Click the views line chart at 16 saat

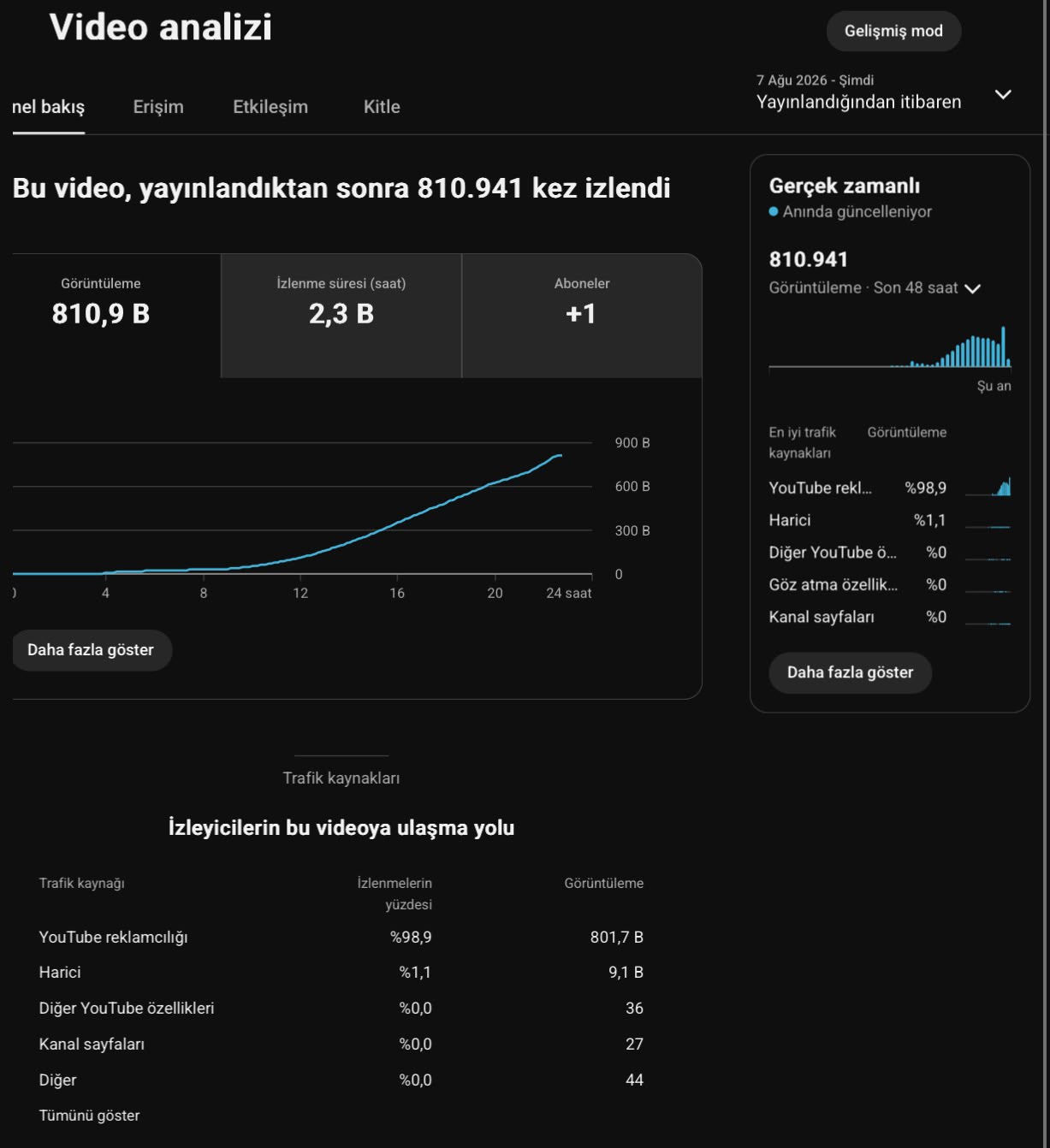point(397,522)
